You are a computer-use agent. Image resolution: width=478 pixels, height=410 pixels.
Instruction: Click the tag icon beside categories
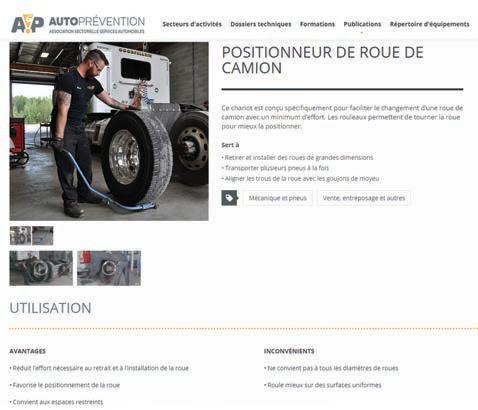tap(229, 198)
